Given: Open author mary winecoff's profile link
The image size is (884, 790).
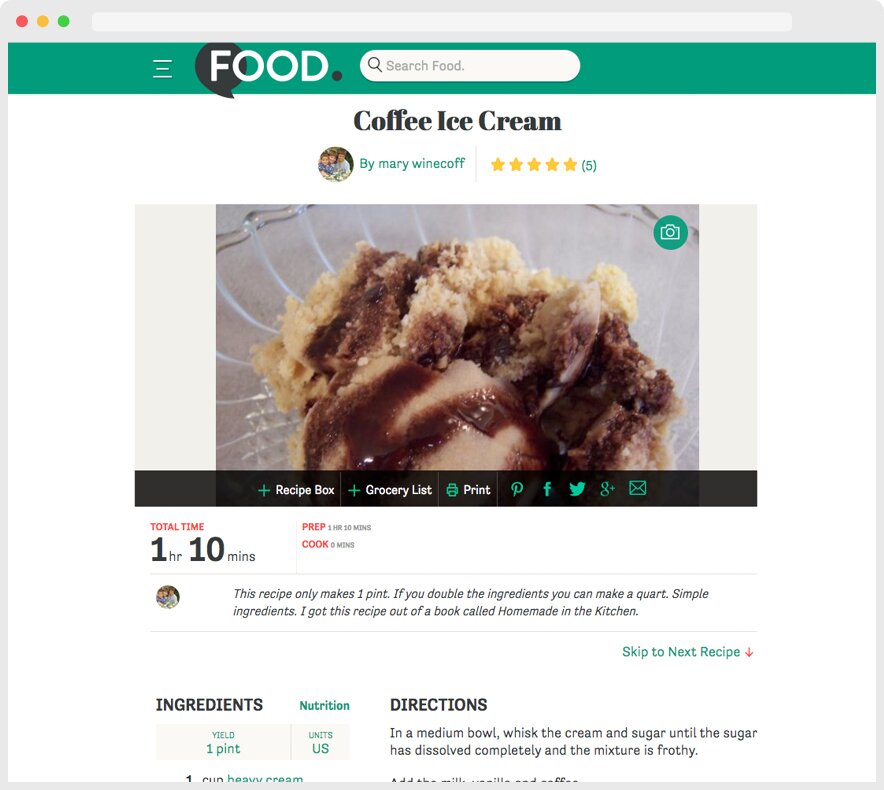Looking at the screenshot, I should pyautogui.click(x=412, y=164).
